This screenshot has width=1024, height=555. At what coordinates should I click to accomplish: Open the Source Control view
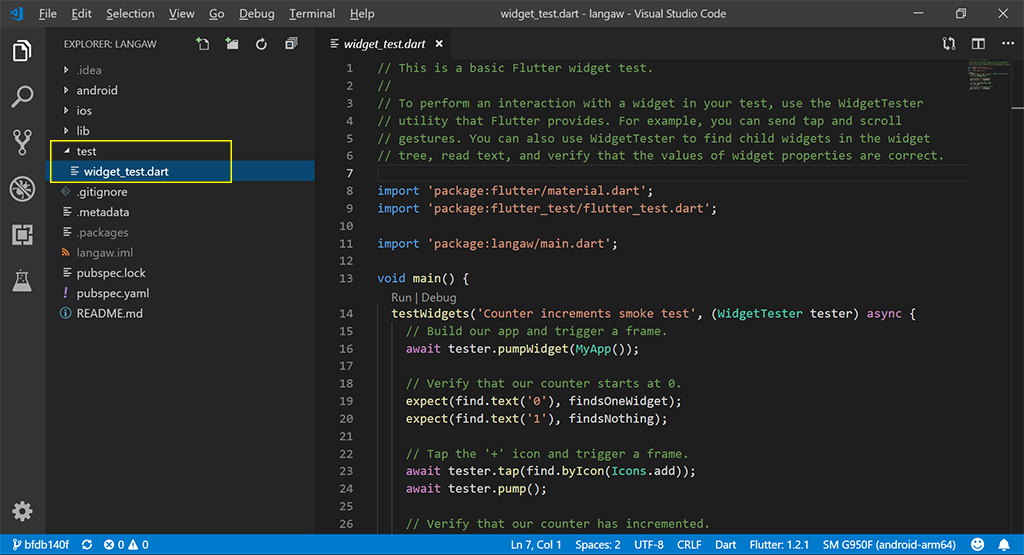(22, 142)
